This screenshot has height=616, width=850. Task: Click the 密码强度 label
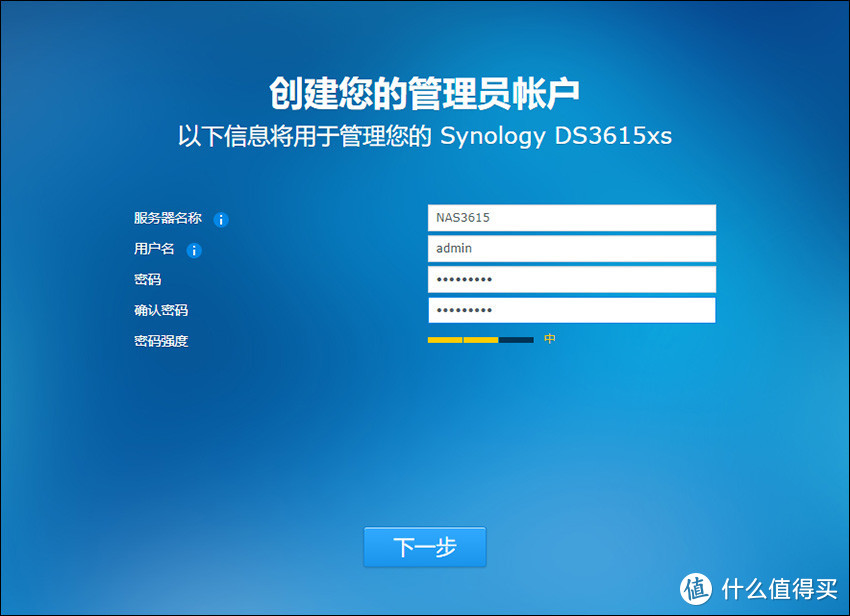click(161, 341)
